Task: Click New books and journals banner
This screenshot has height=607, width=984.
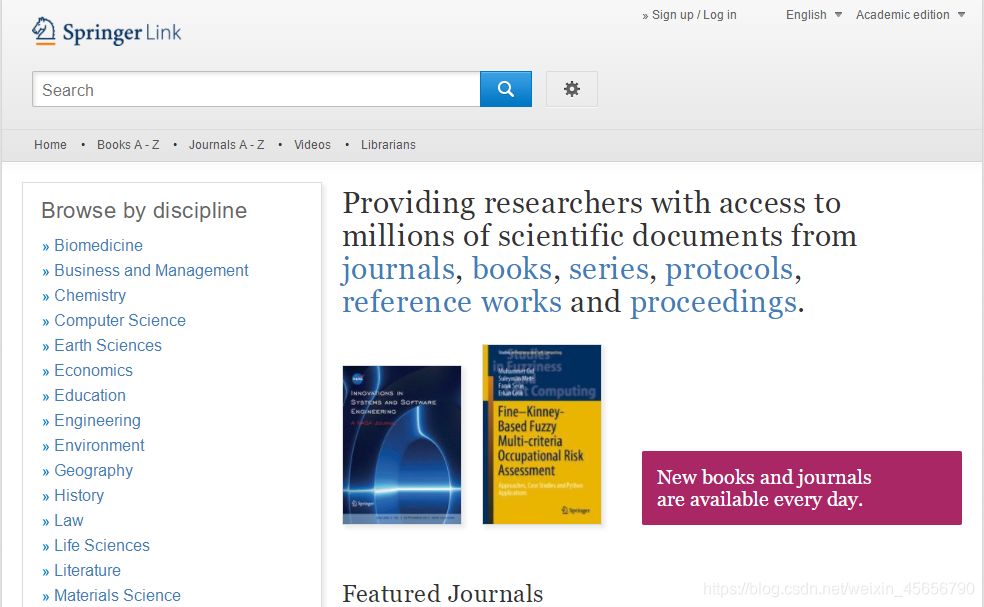Action: coord(801,488)
